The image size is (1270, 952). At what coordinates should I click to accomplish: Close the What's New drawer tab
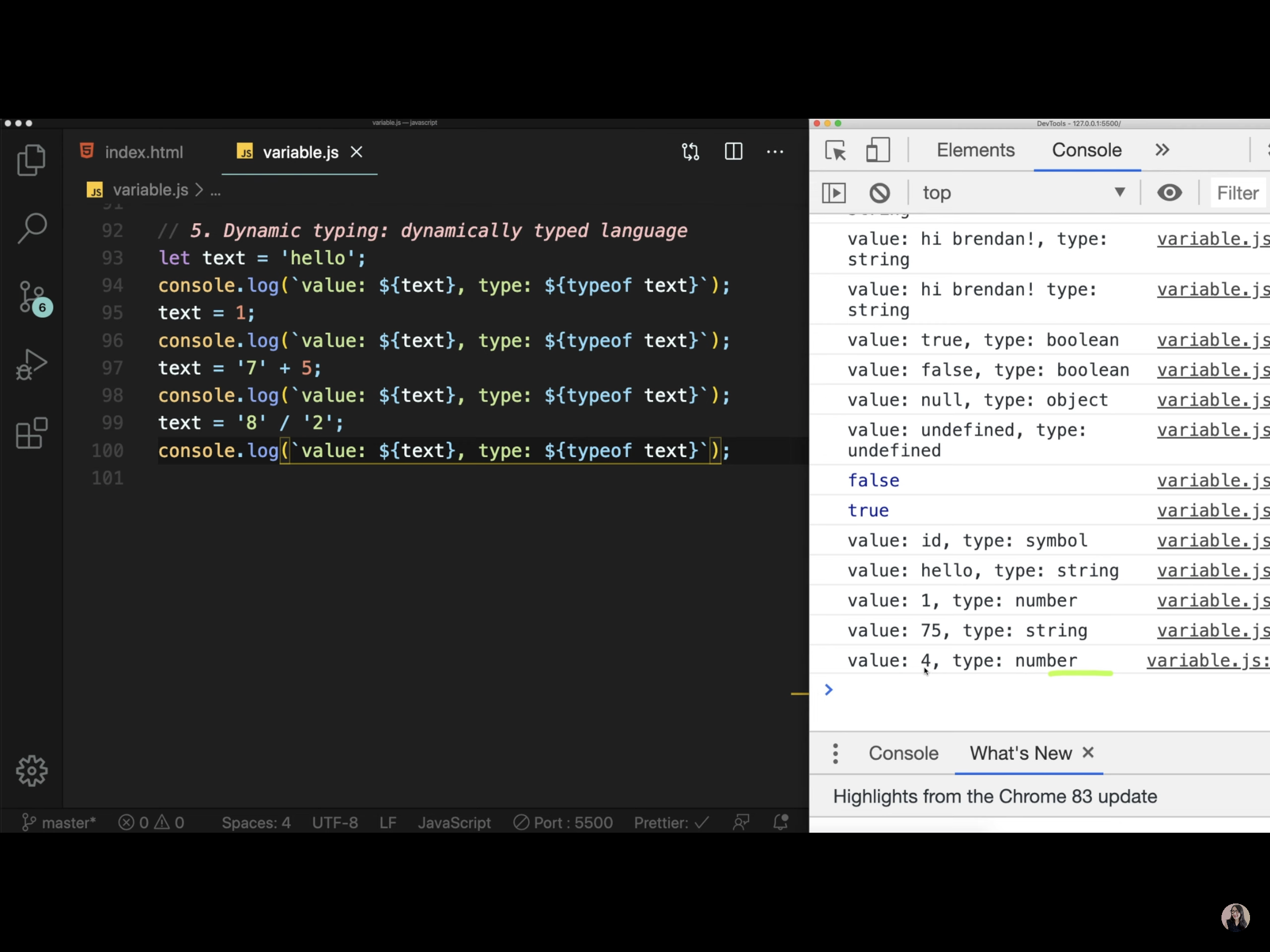click(x=1088, y=752)
